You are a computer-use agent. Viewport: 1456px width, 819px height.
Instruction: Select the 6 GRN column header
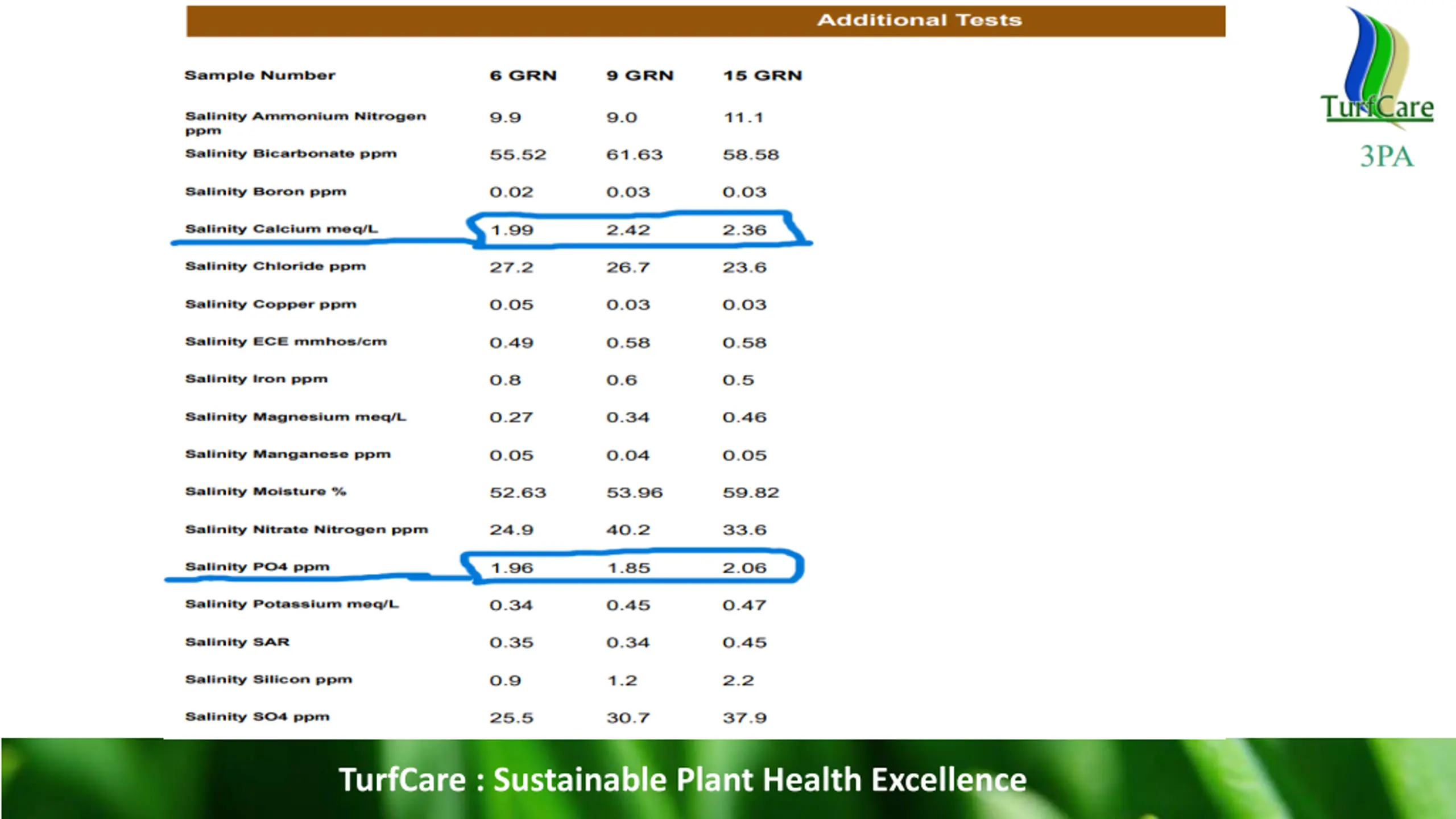[523, 76]
